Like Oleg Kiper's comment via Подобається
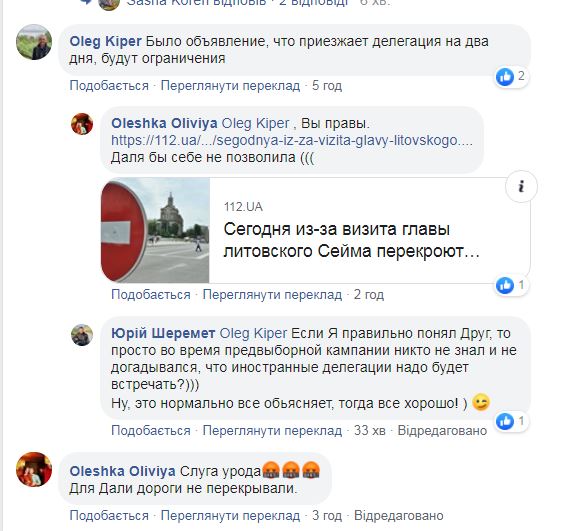 [109, 86]
